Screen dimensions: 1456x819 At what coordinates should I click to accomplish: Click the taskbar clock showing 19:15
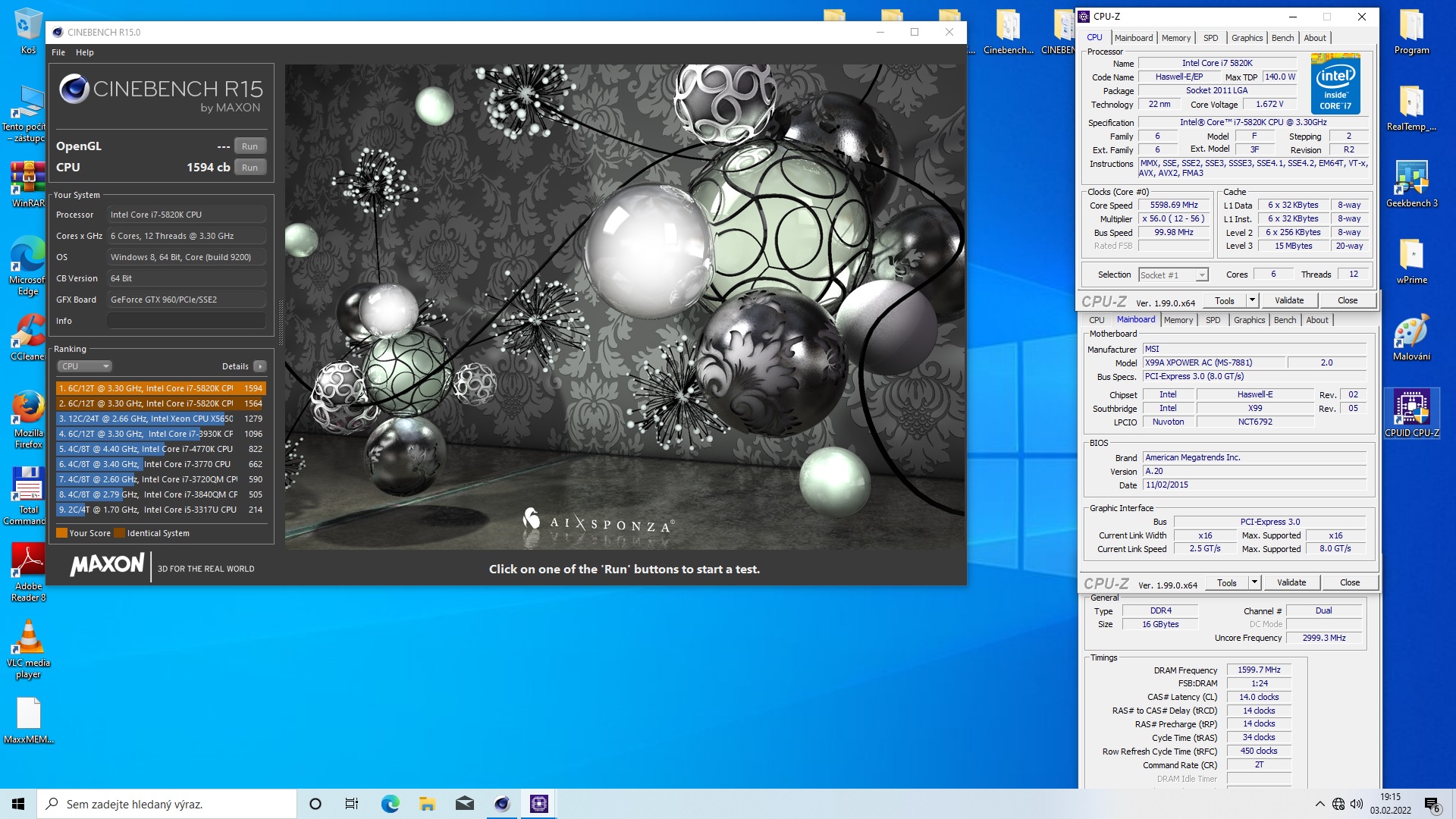(1390, 804)
